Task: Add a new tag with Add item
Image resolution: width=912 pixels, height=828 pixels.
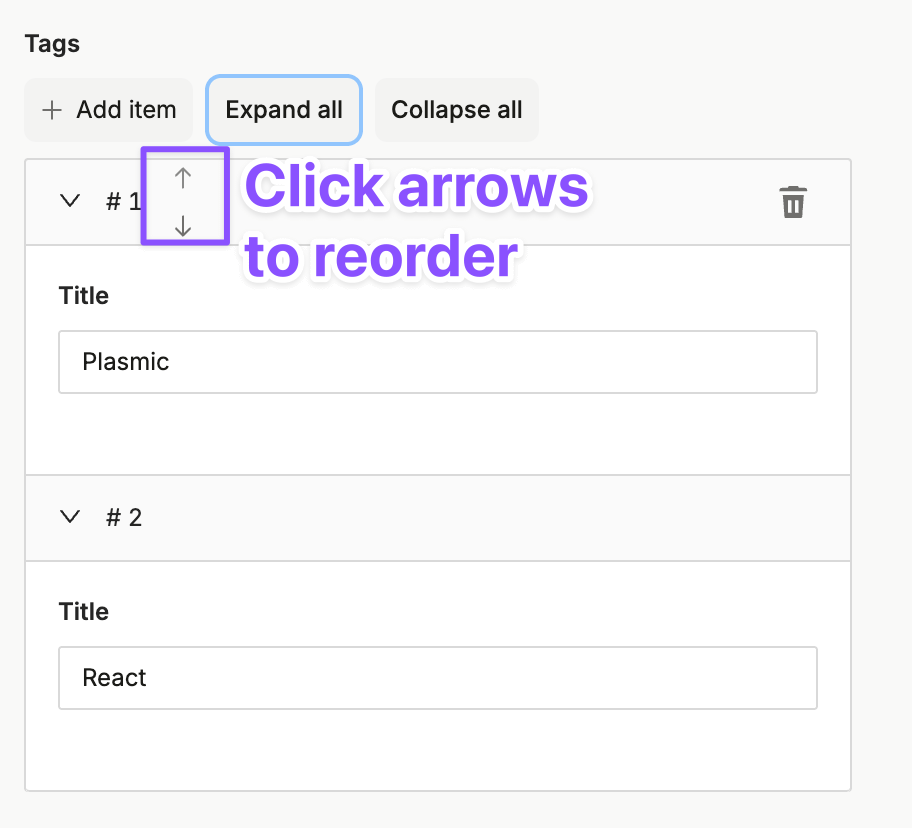Action: 108,110
